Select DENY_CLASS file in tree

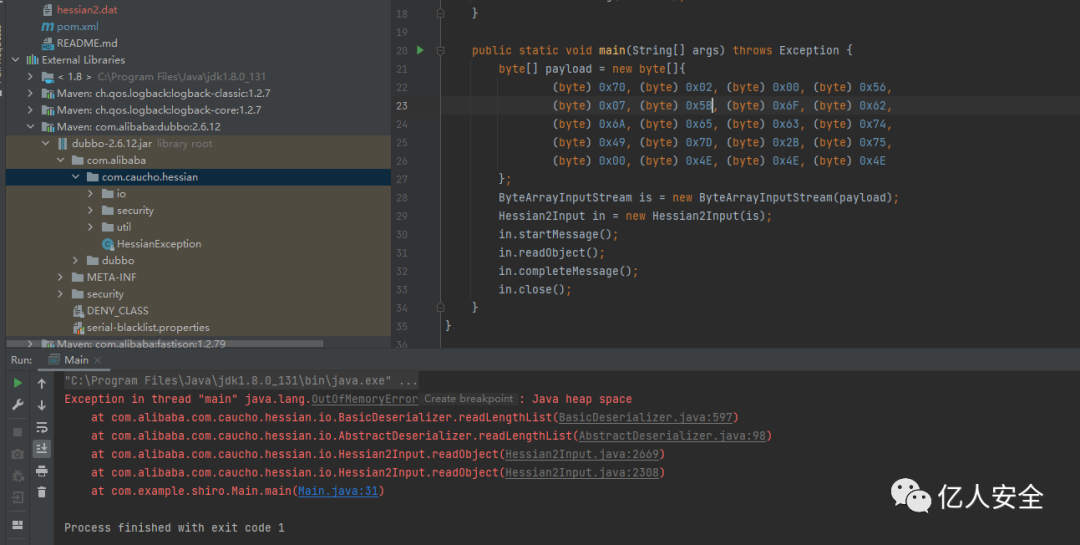point(118,311)
